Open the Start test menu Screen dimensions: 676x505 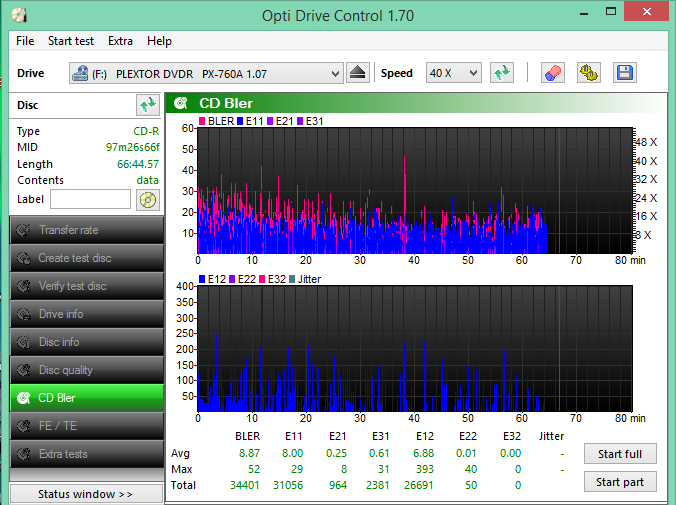(x=71, y=41)
